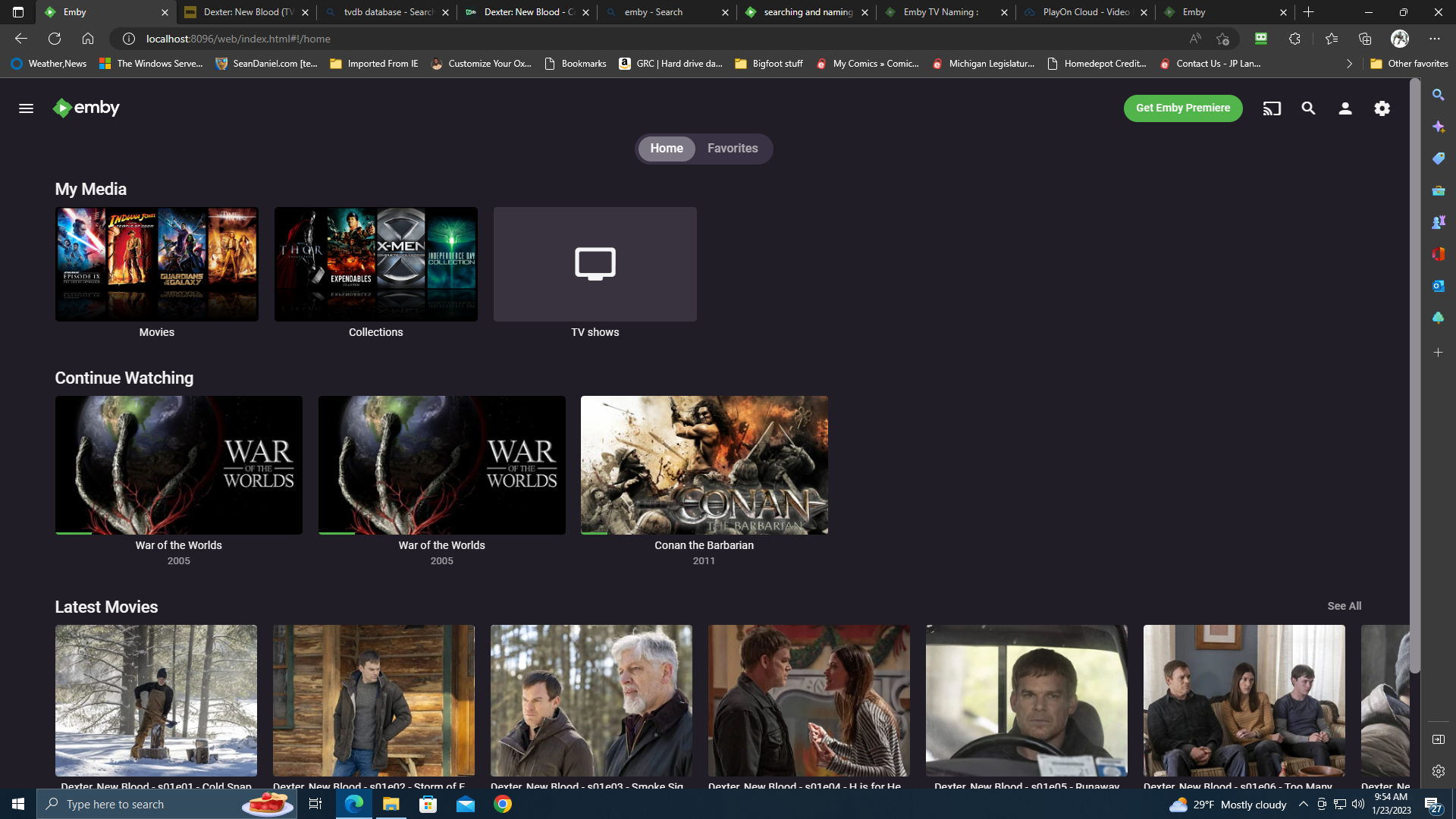
Task: Open the Emby hamburger menu
Action: (x=26, y=108)
